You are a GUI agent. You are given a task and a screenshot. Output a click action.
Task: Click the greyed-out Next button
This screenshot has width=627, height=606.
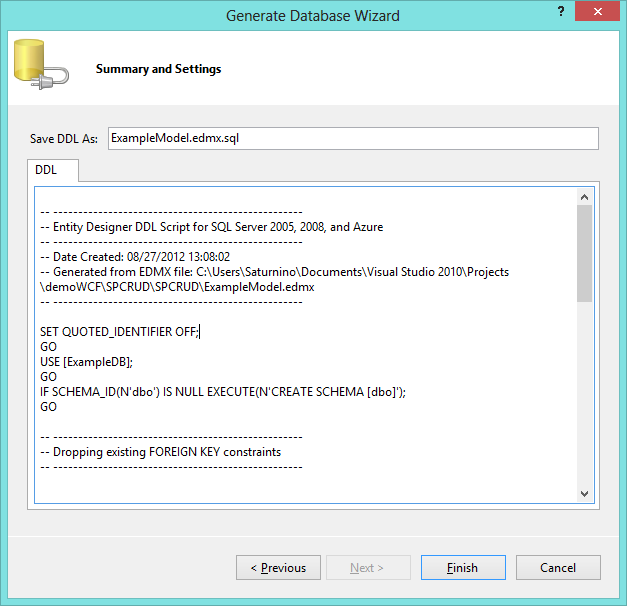click(x=368, y=568)
